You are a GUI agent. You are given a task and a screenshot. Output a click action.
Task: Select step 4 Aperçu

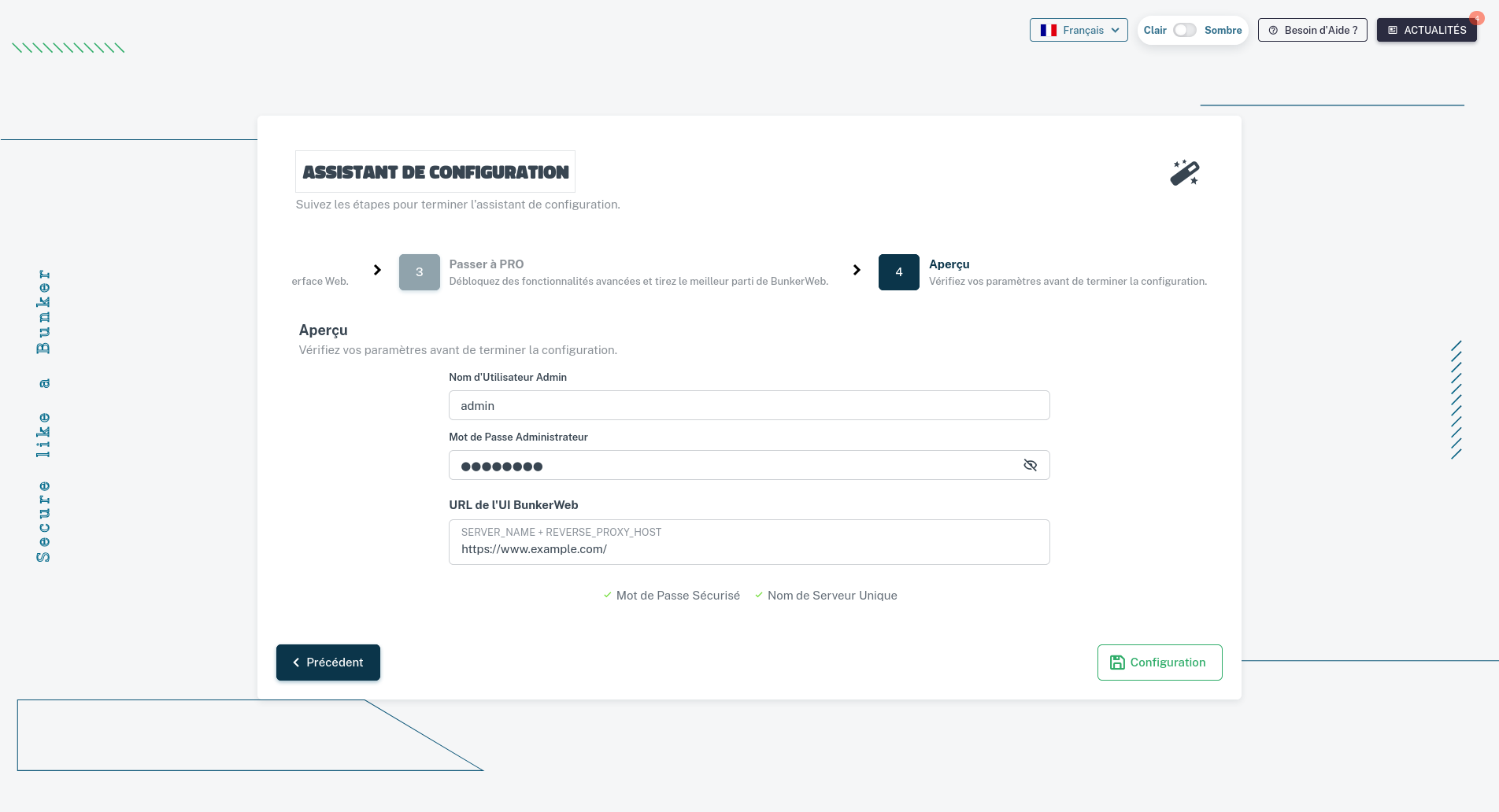[x=898, y=271]
